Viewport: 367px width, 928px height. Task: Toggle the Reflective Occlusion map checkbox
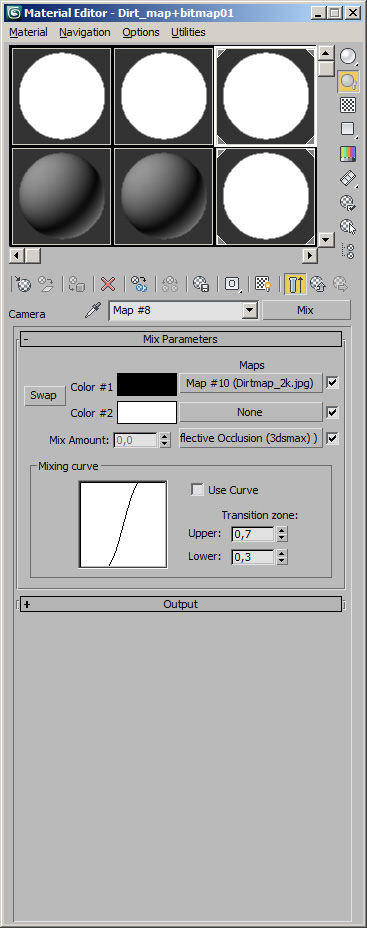[x=333, y=439]
